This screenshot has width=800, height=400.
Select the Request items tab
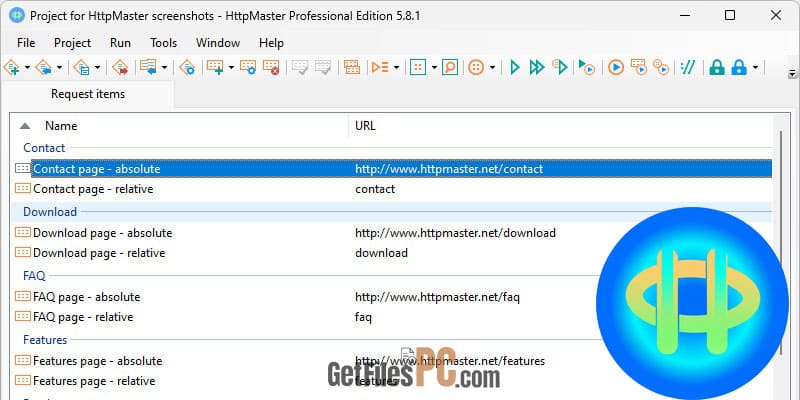(x=88, y=94)
